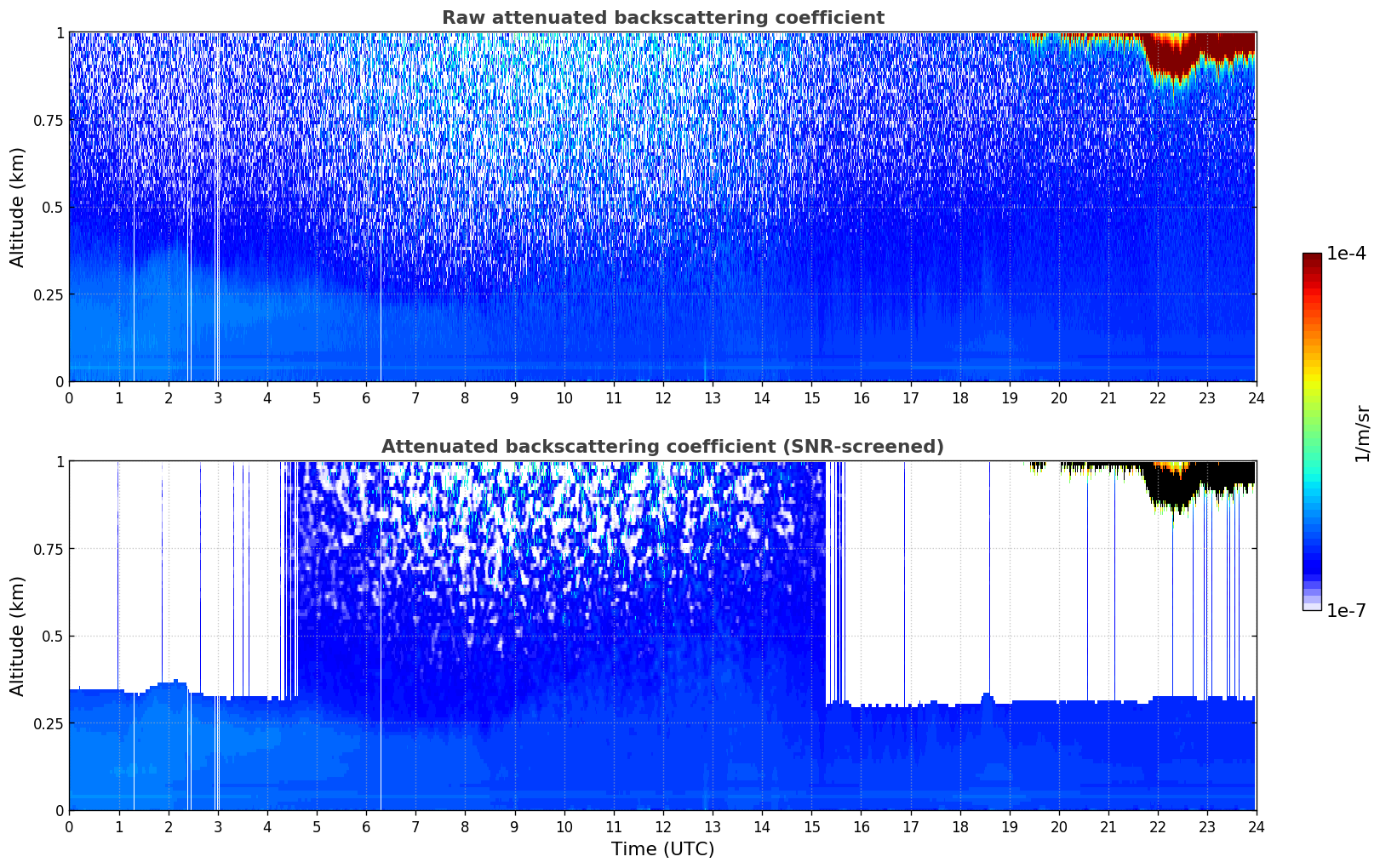Click the 'Raw attenuated backscattering coefficient' title
Screen dimensions: 1380x868
point(662,18)
